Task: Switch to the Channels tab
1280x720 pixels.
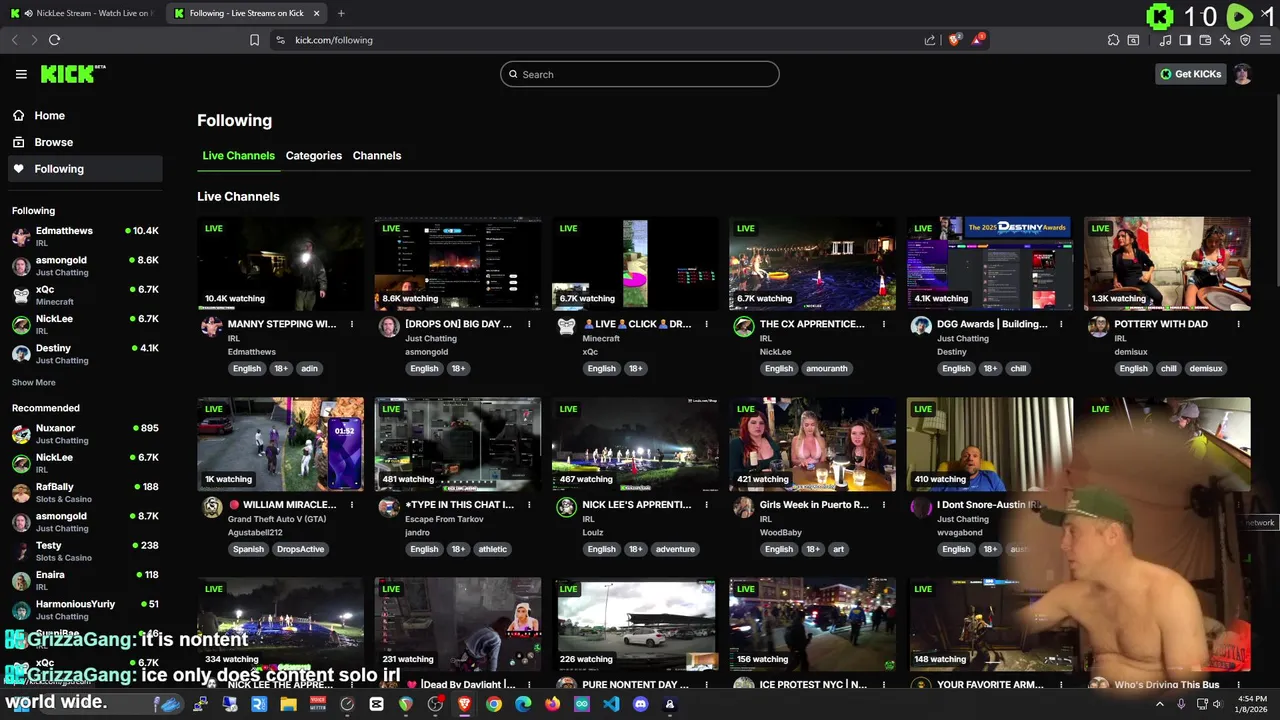Action: 377,156
